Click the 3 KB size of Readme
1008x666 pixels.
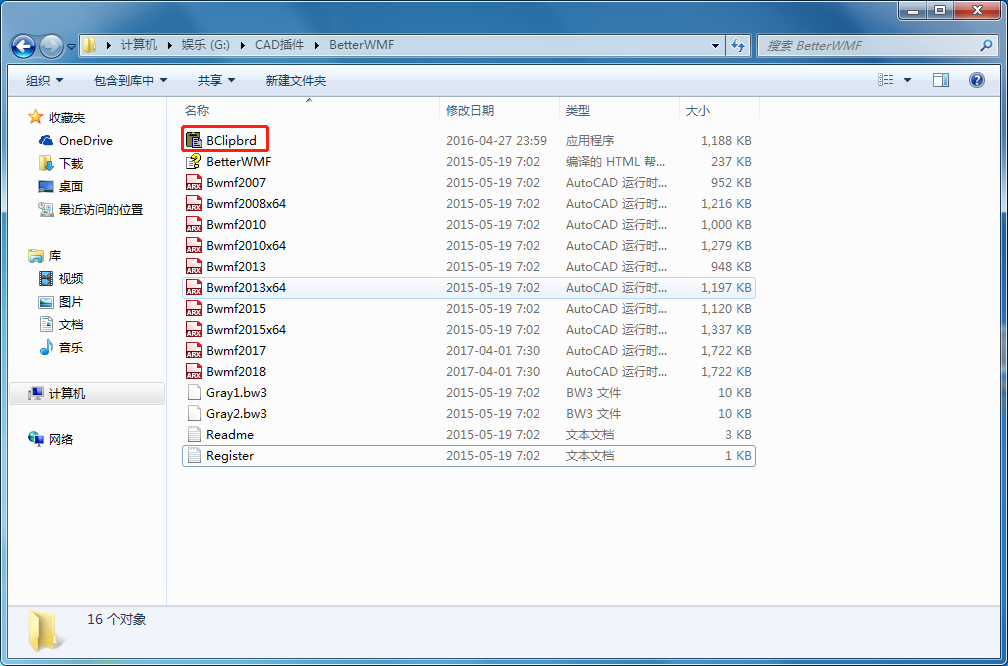pyautogui.click(x=738, y=435)
